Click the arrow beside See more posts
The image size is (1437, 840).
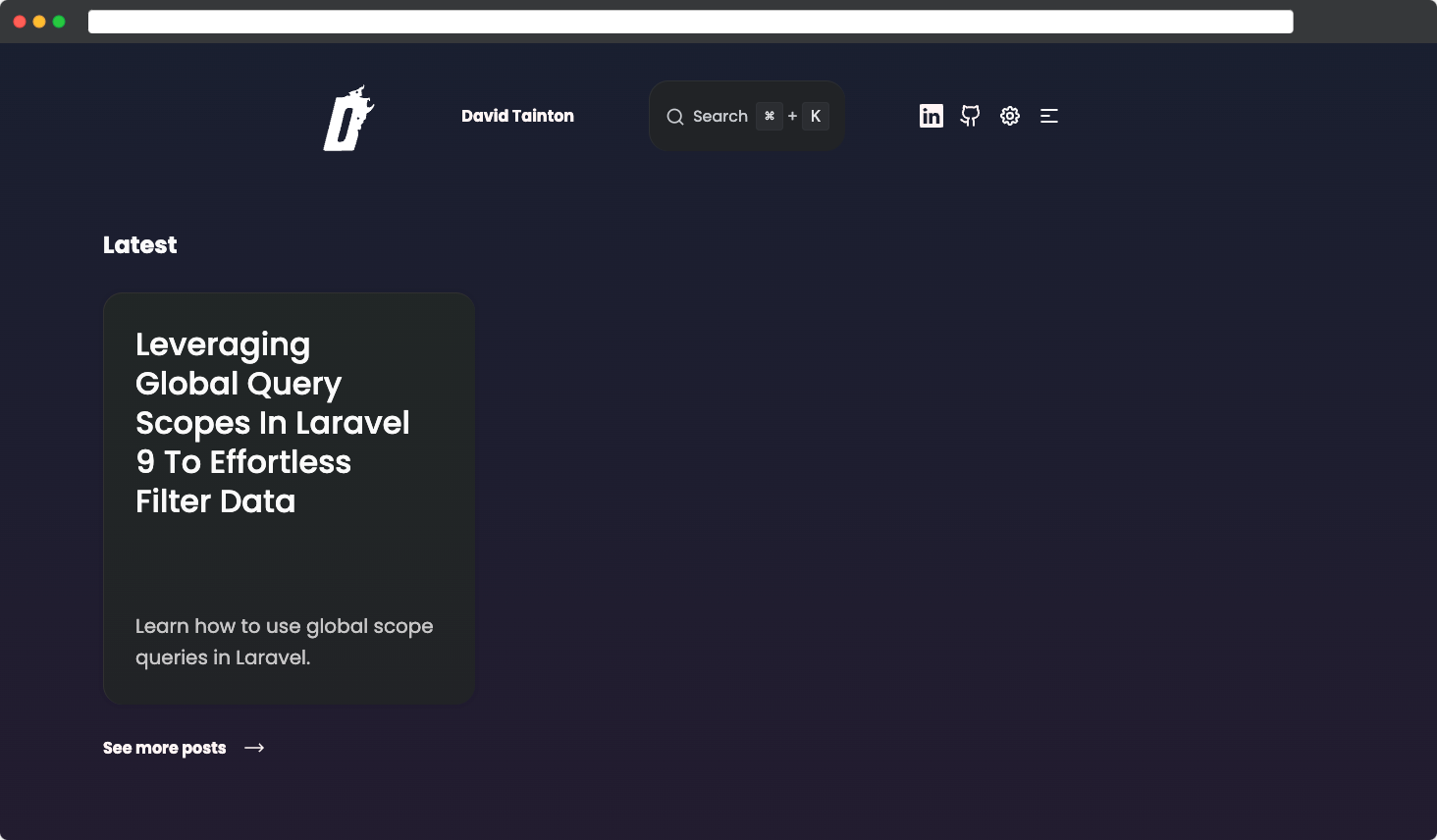click(x=254, y=748)
